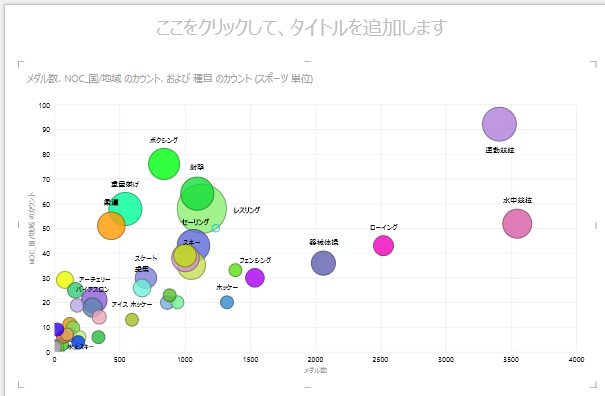Select the 水中競技 pink bubble
The image size is (605, 396).
517,223
